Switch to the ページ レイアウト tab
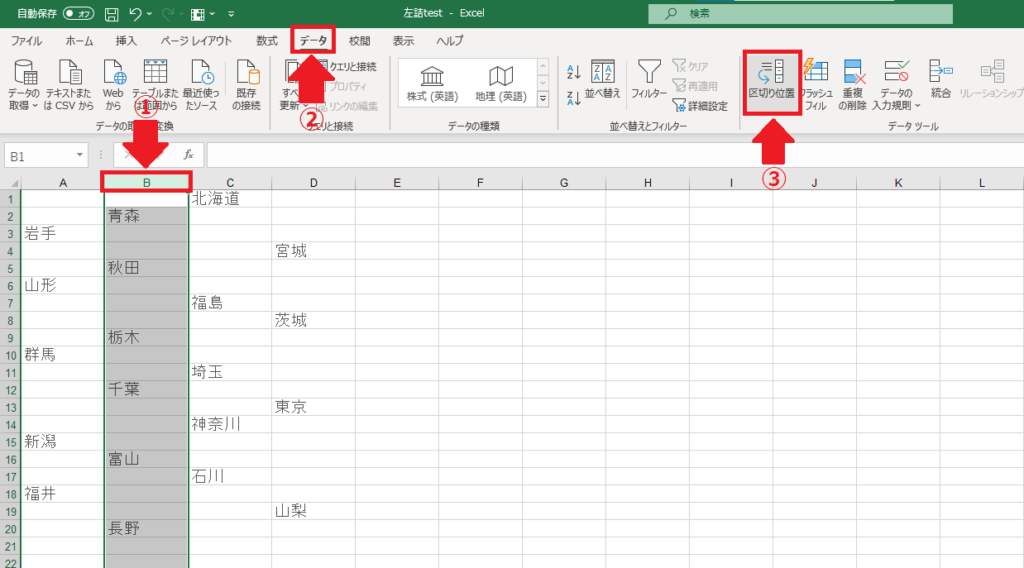Screen dimensions: 1024x568 coord(196,40)
